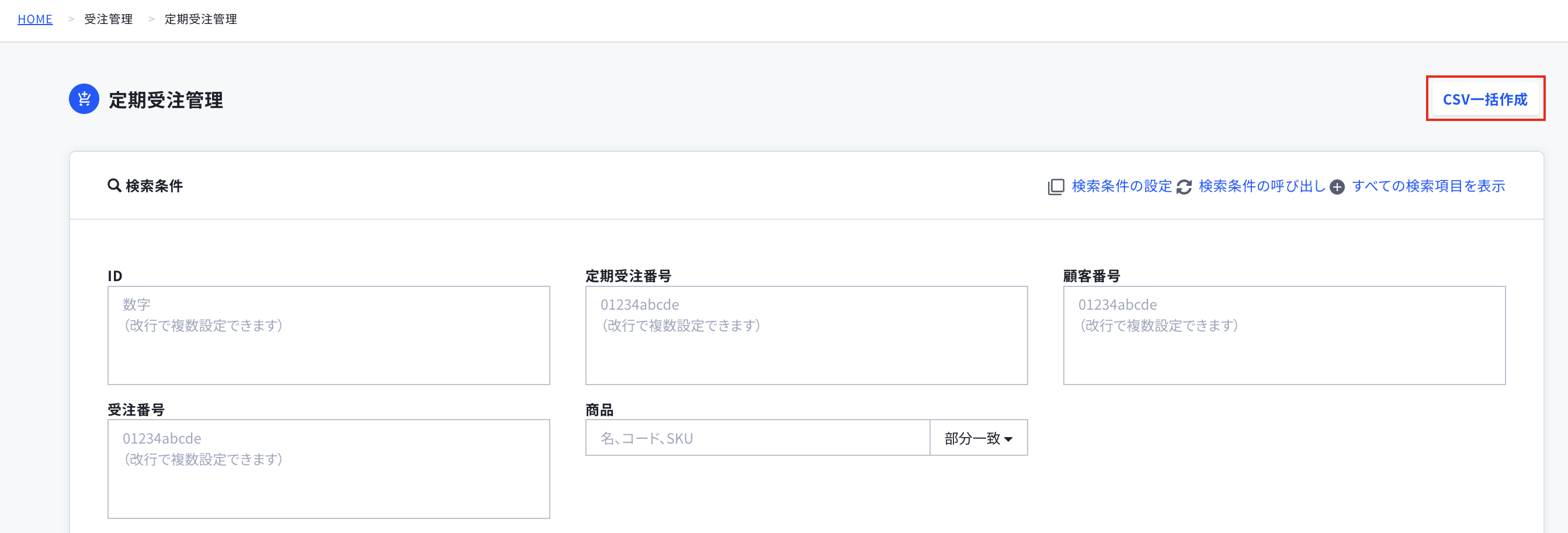Focus the 顧客番号 text area
1568x533 pixels.
(1284, 335)
